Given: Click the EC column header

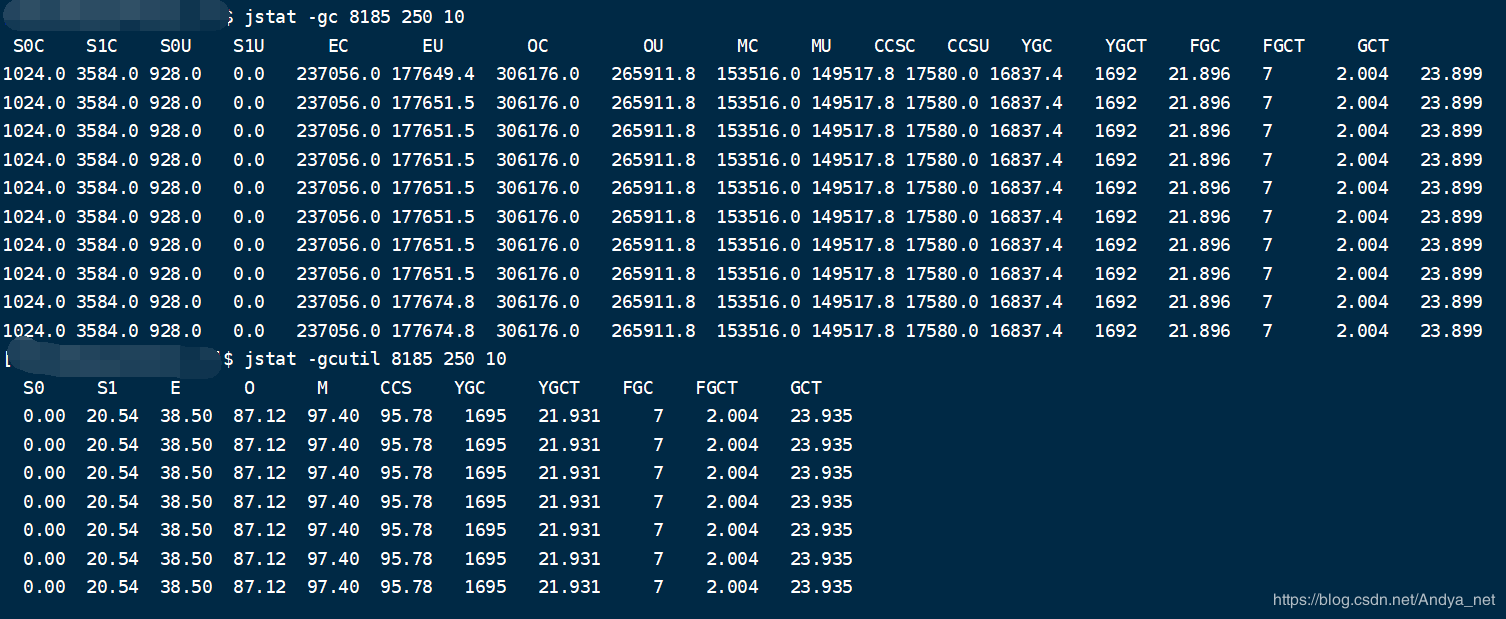Looking at the screenshot, I should coord(338,46).
